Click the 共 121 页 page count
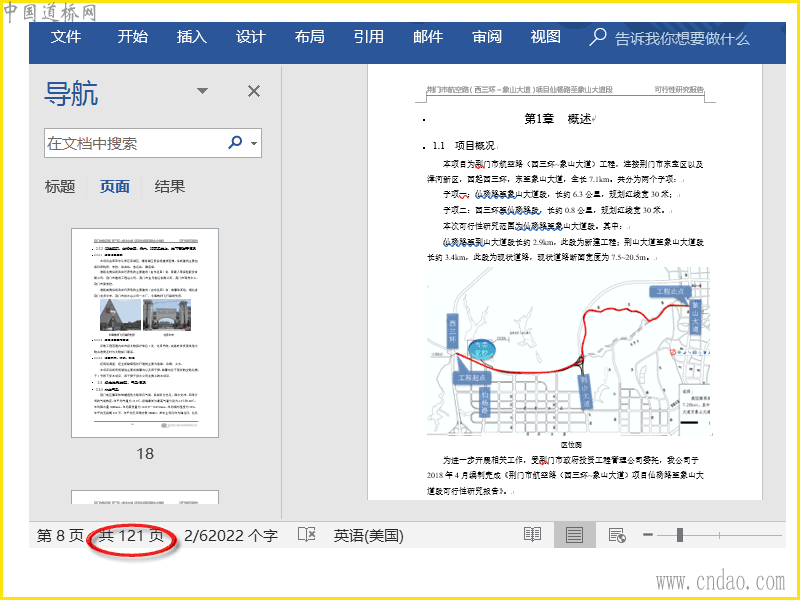The height and width of the screenshot is (600, 800). click(x=131, y=536)
